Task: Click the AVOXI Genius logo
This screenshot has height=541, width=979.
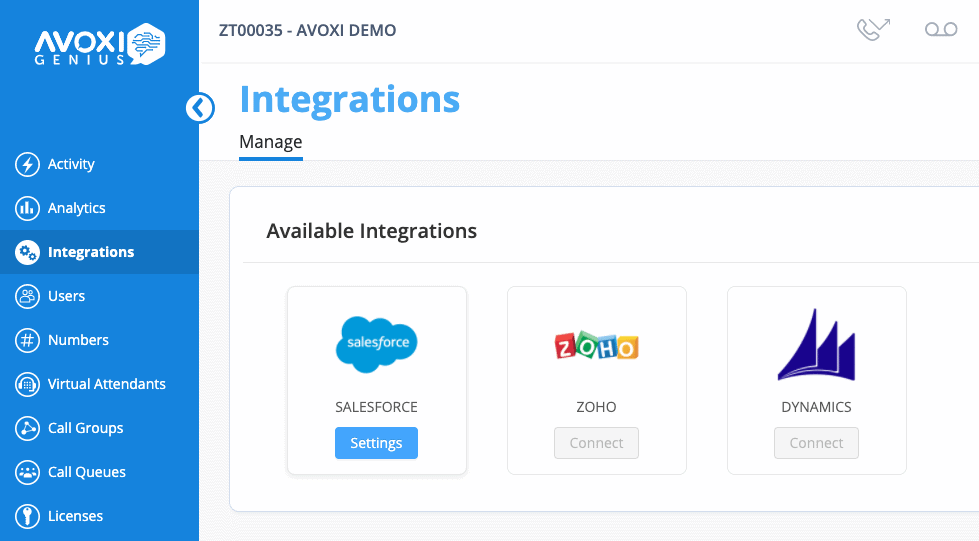Action: pyautogui.click(x=99, y=44)
